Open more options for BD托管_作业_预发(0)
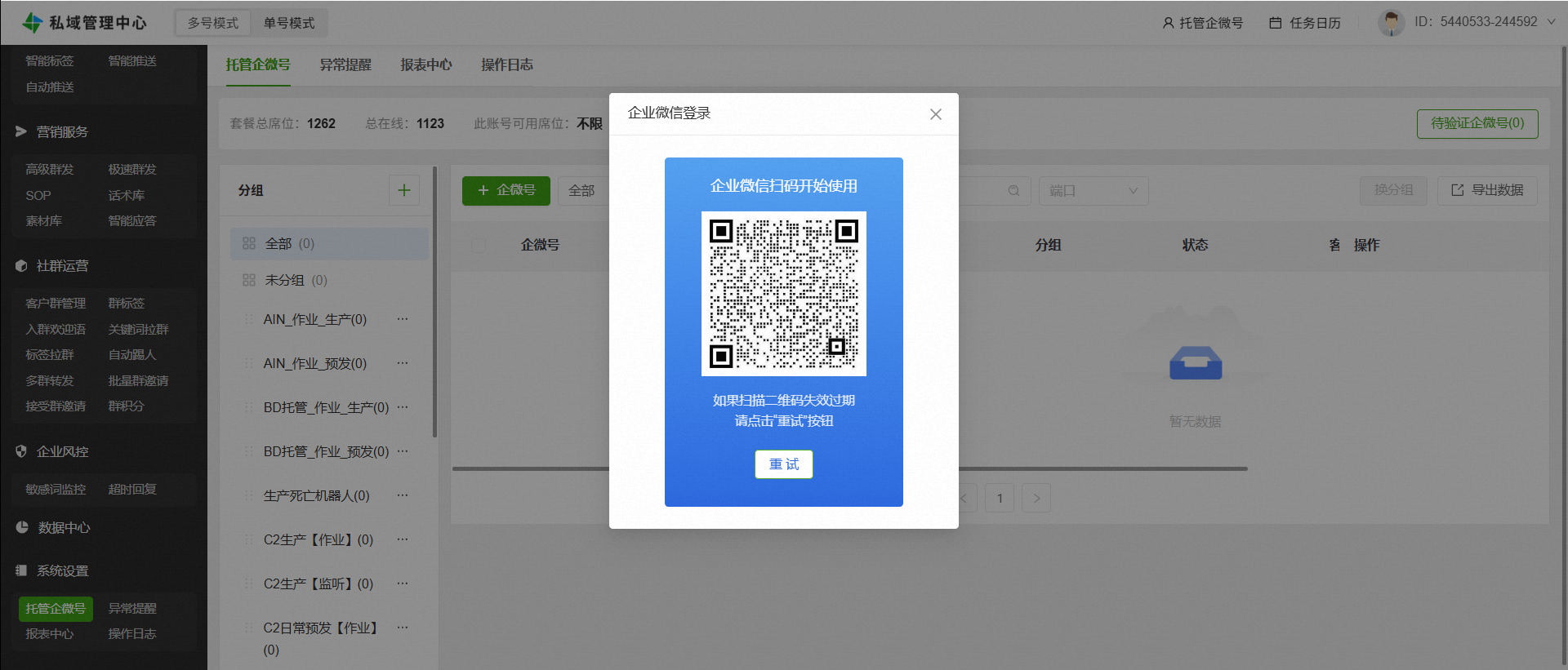The image size is (1568, 670). (x=403, y=451)
